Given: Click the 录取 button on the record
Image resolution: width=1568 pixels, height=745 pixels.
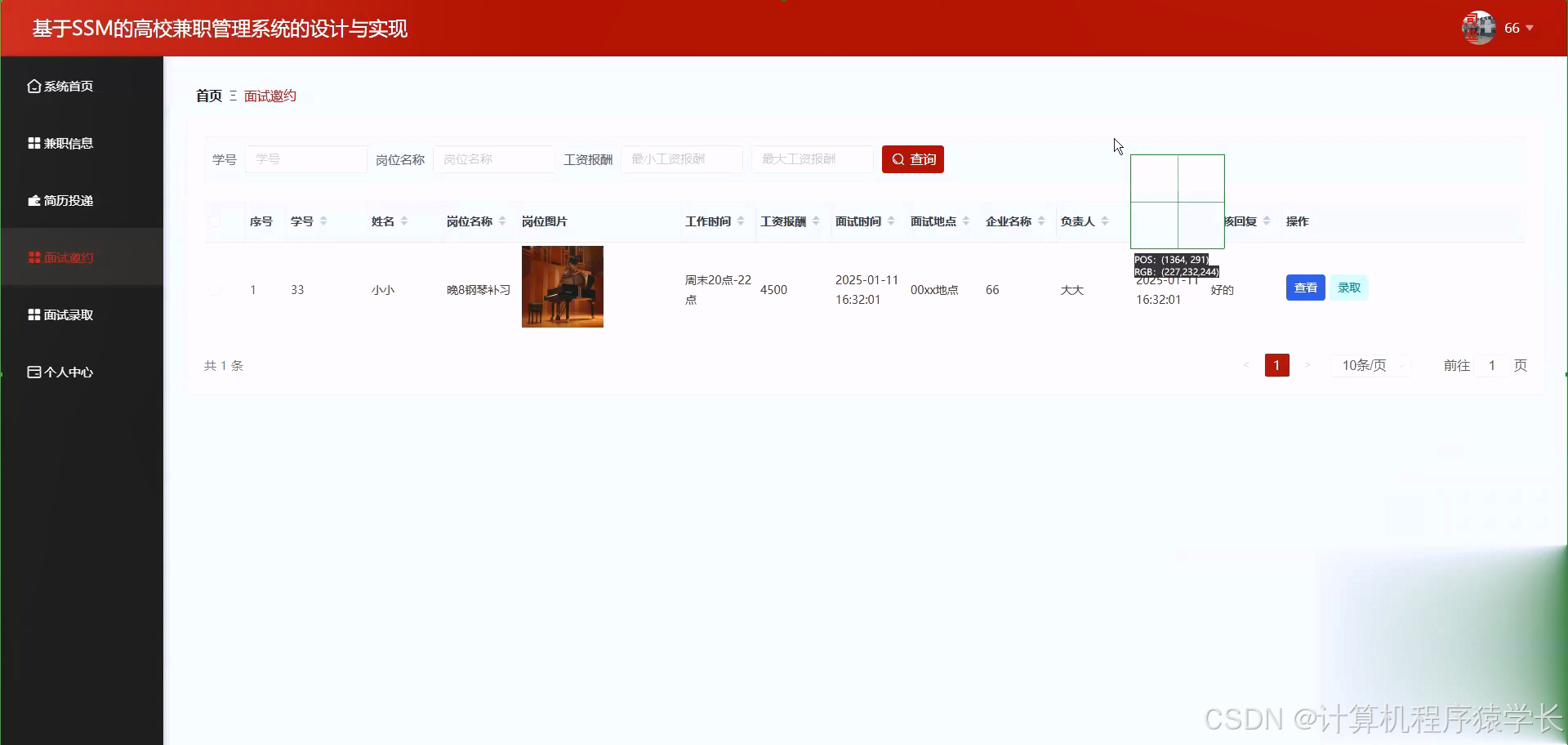Looking at the screenshot, I should point(1349,288).
